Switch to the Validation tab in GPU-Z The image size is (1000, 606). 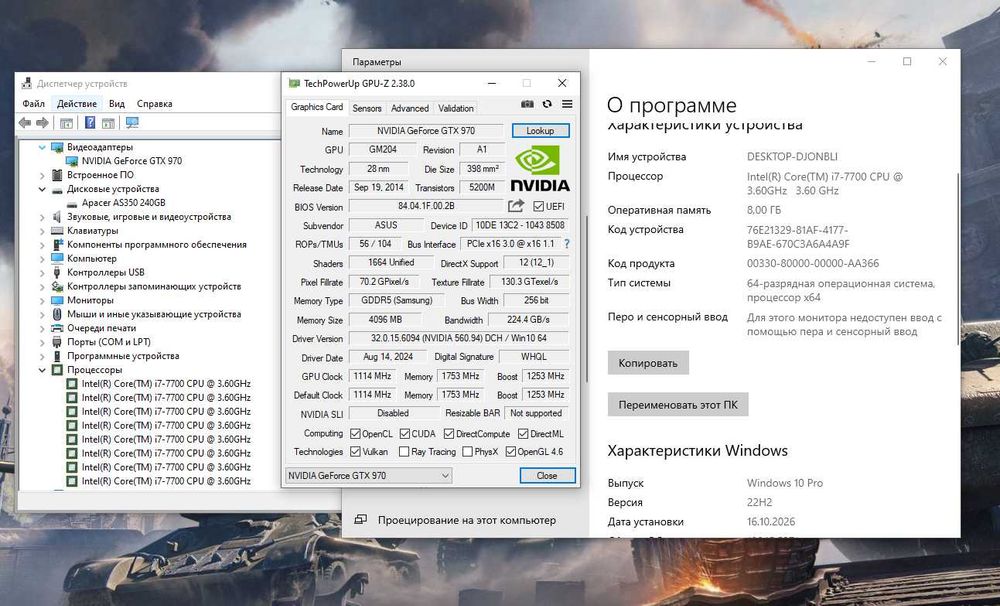[455, 108]
